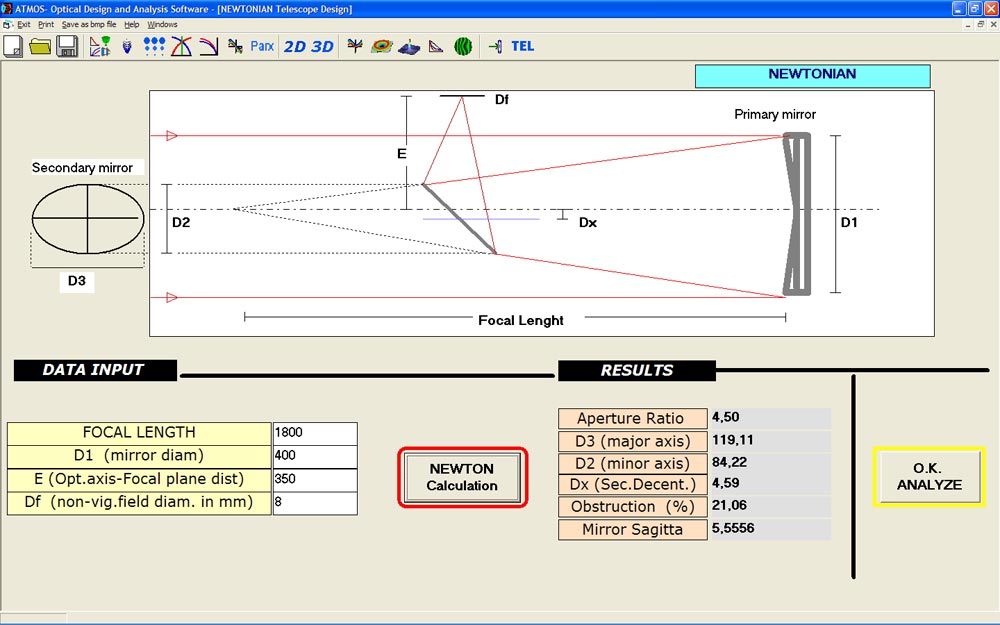Click the RESULTS heading
This screenshot has width=1000, height=625.
click(x=636, y=371)
